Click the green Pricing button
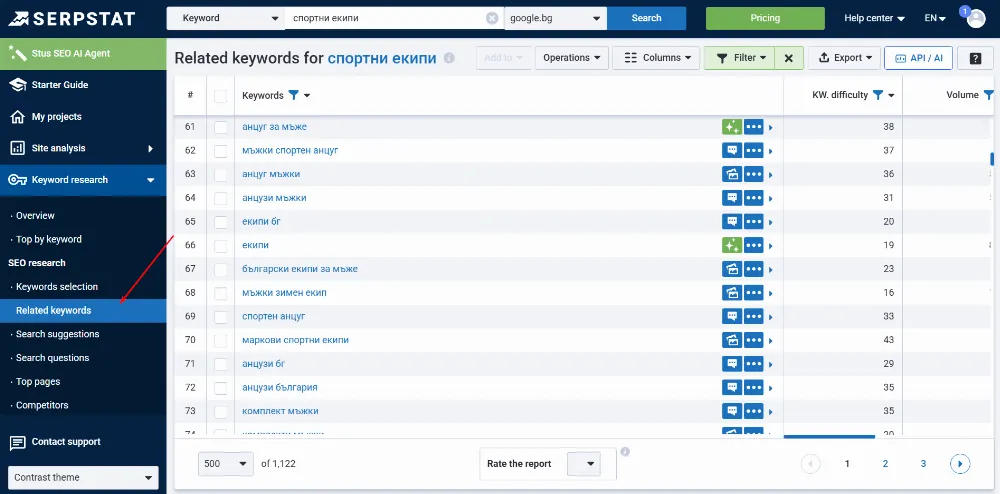This screenshot has width=1000, height=494. click(765, 18)
